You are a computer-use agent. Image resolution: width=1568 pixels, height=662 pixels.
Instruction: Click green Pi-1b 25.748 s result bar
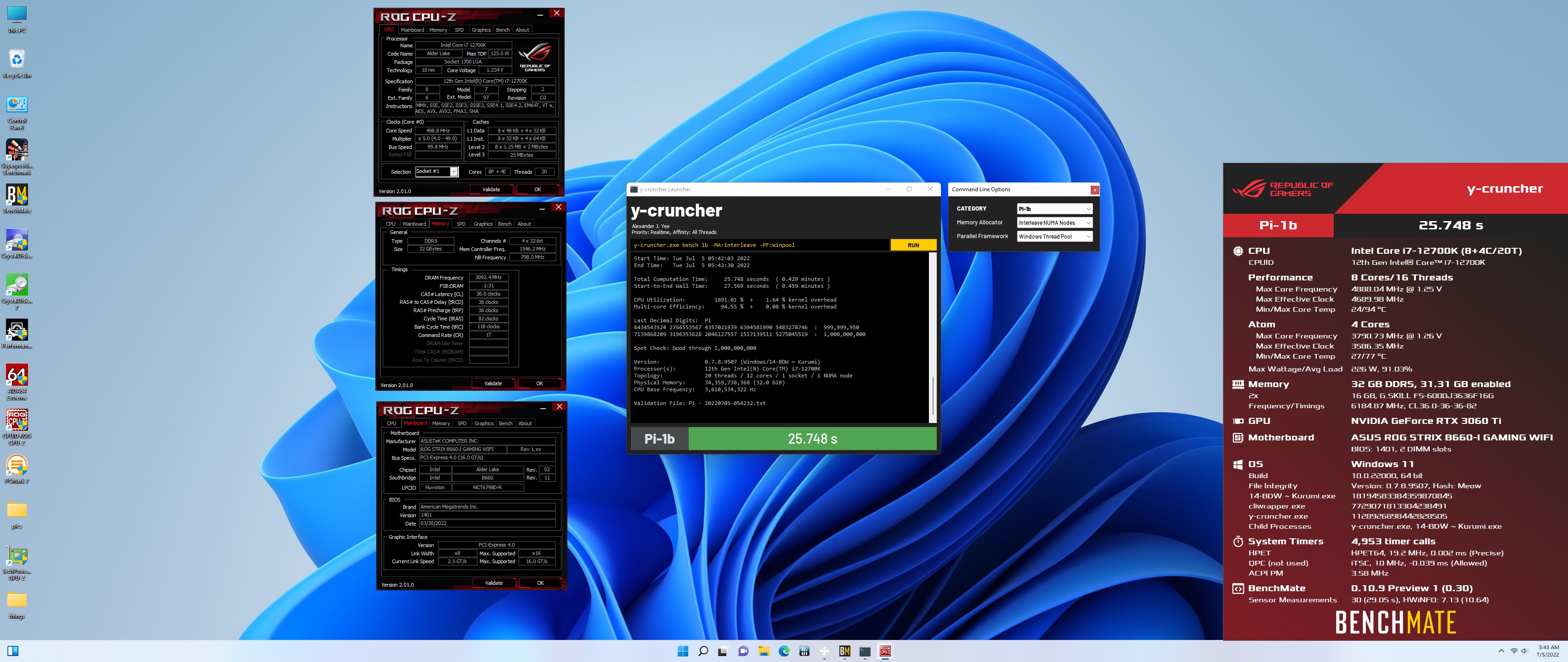(812, 439)
